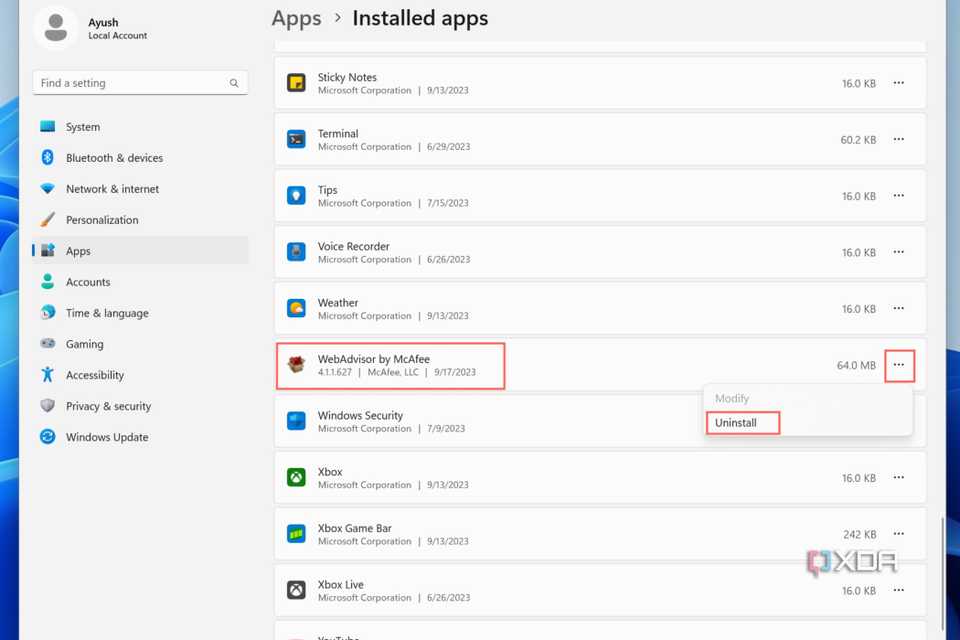Click the Weather app icon
Viewport: 960px width, 640px height.
click(x=296, y=308)
